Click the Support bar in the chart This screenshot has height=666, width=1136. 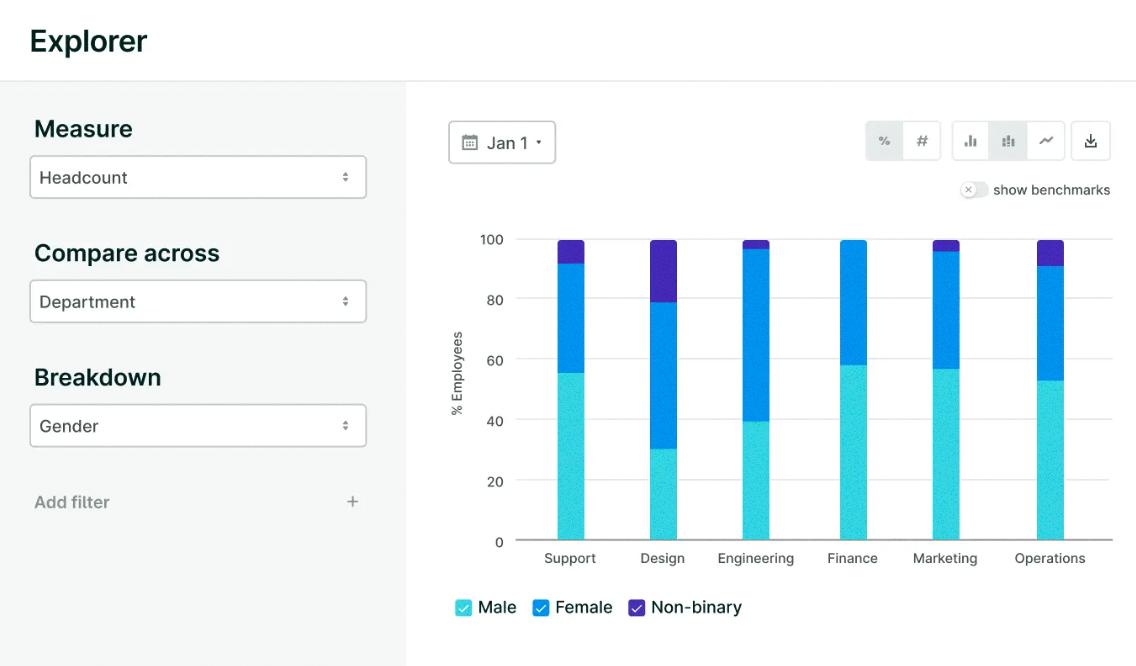(570, 400)
